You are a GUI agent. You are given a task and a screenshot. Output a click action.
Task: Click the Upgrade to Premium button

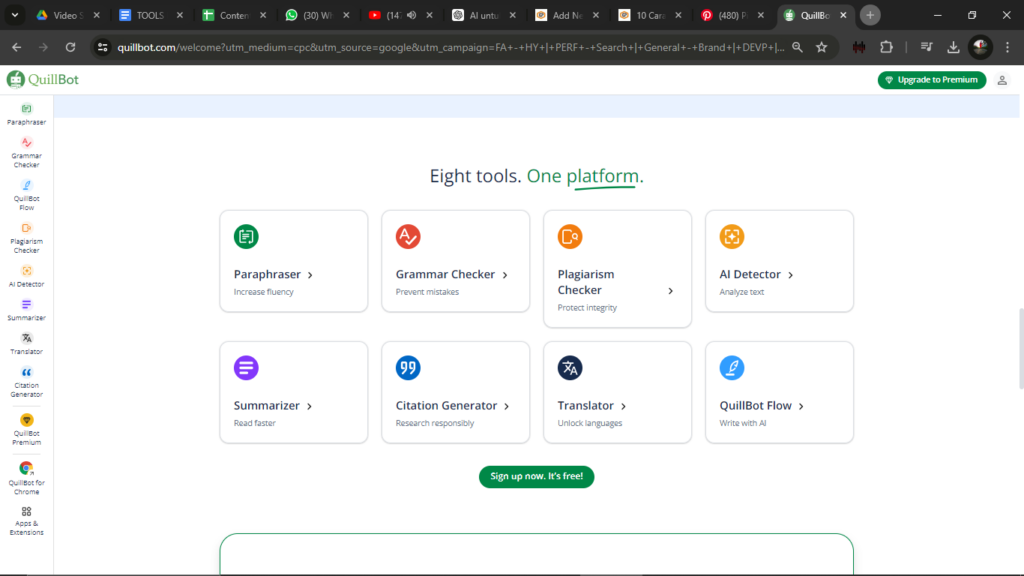coord(931,80)
